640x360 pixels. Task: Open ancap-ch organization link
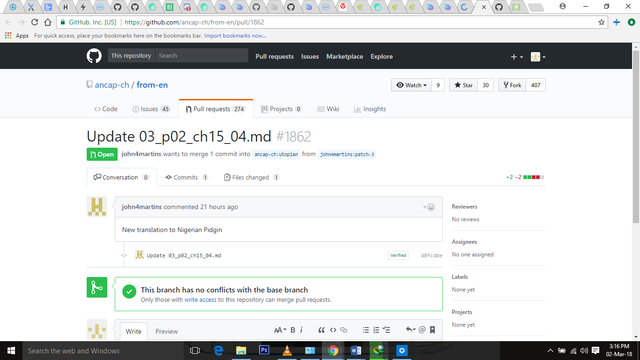[x=112, y=85]
